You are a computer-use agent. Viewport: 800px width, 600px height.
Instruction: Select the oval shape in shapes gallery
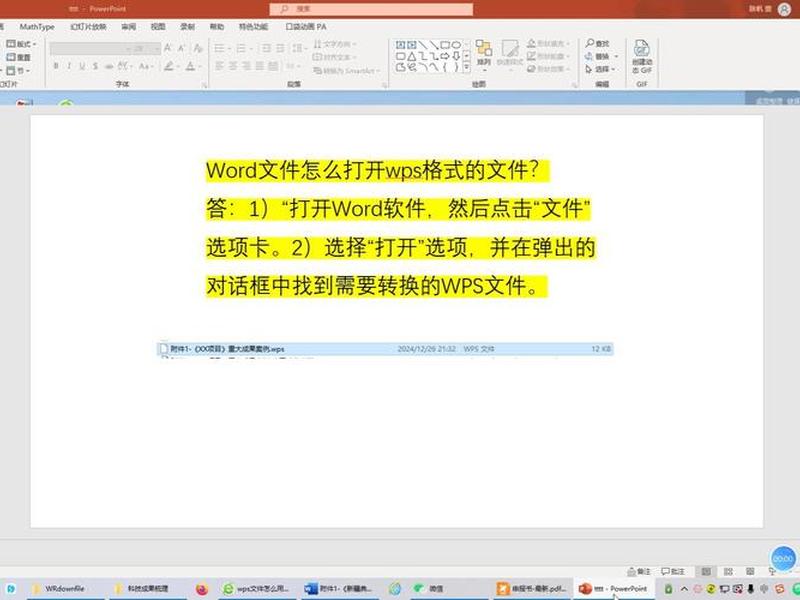(456, 45)
